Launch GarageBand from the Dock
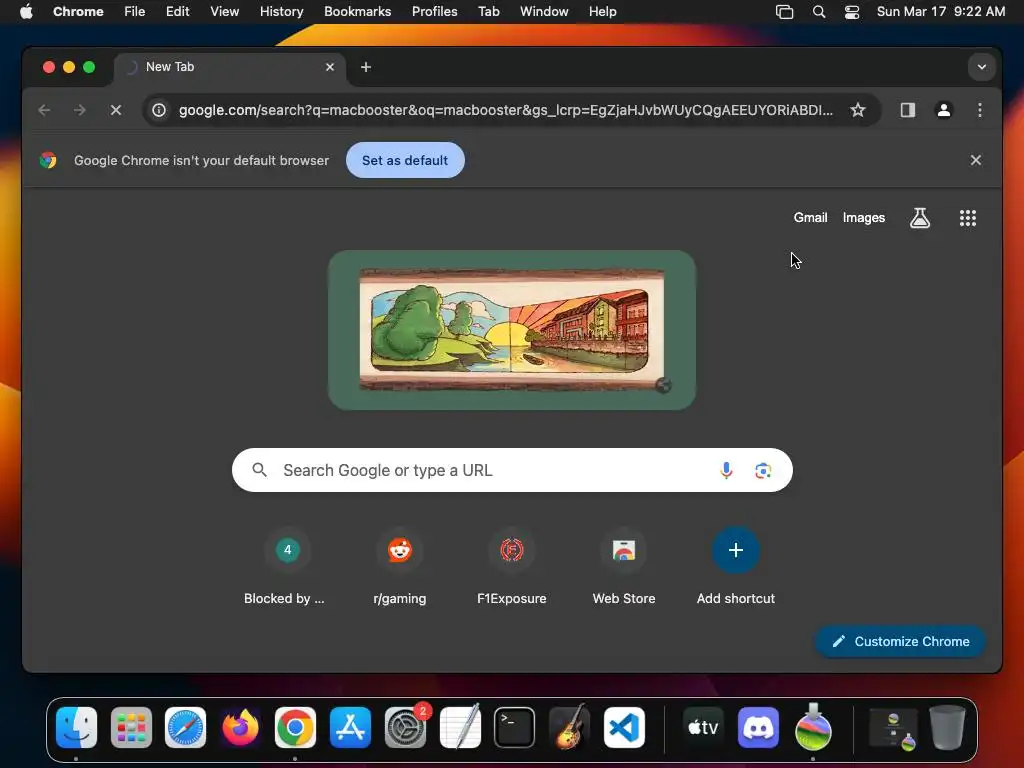This screenshot has width=1024, height=768. coord(569,727)
